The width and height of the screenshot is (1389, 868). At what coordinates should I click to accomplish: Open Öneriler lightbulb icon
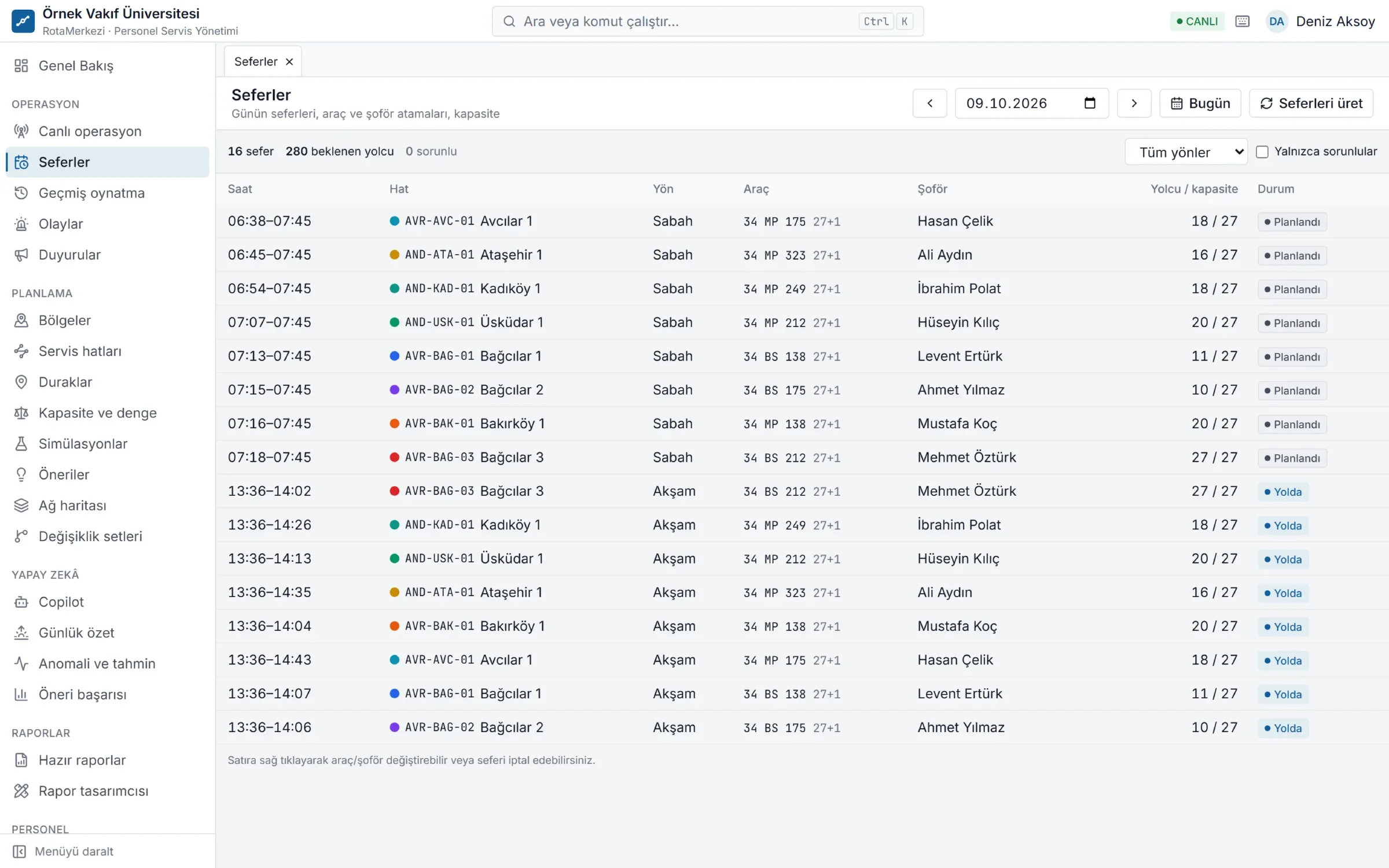[x=21, y=475]
